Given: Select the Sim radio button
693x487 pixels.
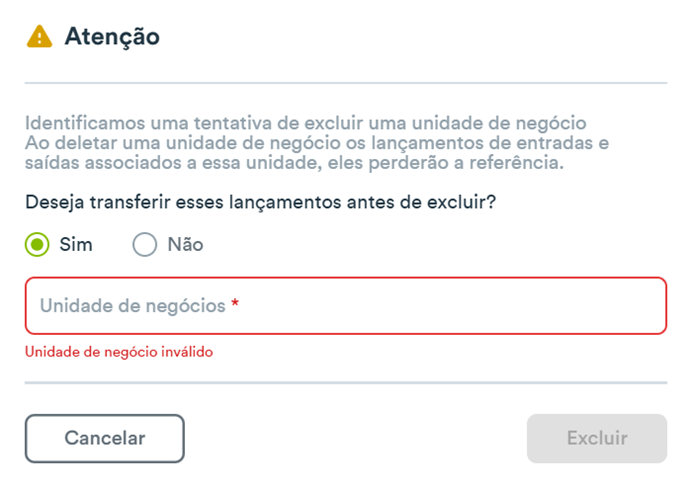Looking at the screenshot, I should tap(37, 244).
